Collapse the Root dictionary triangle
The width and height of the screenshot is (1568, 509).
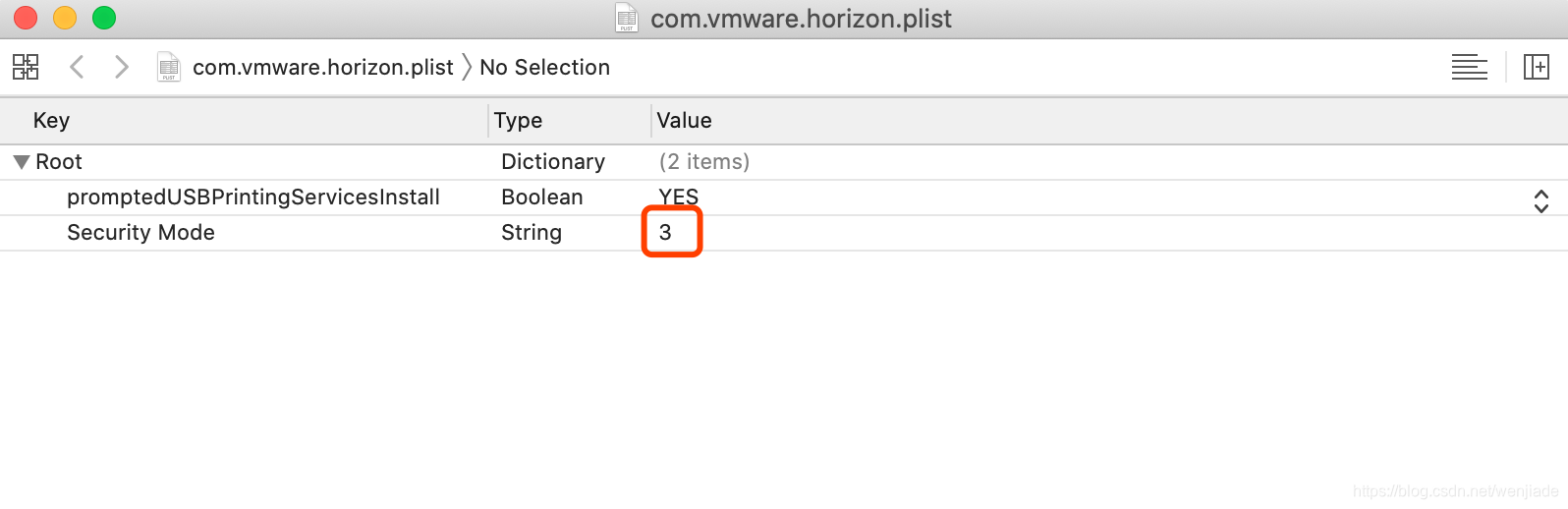tap(21, 162)
